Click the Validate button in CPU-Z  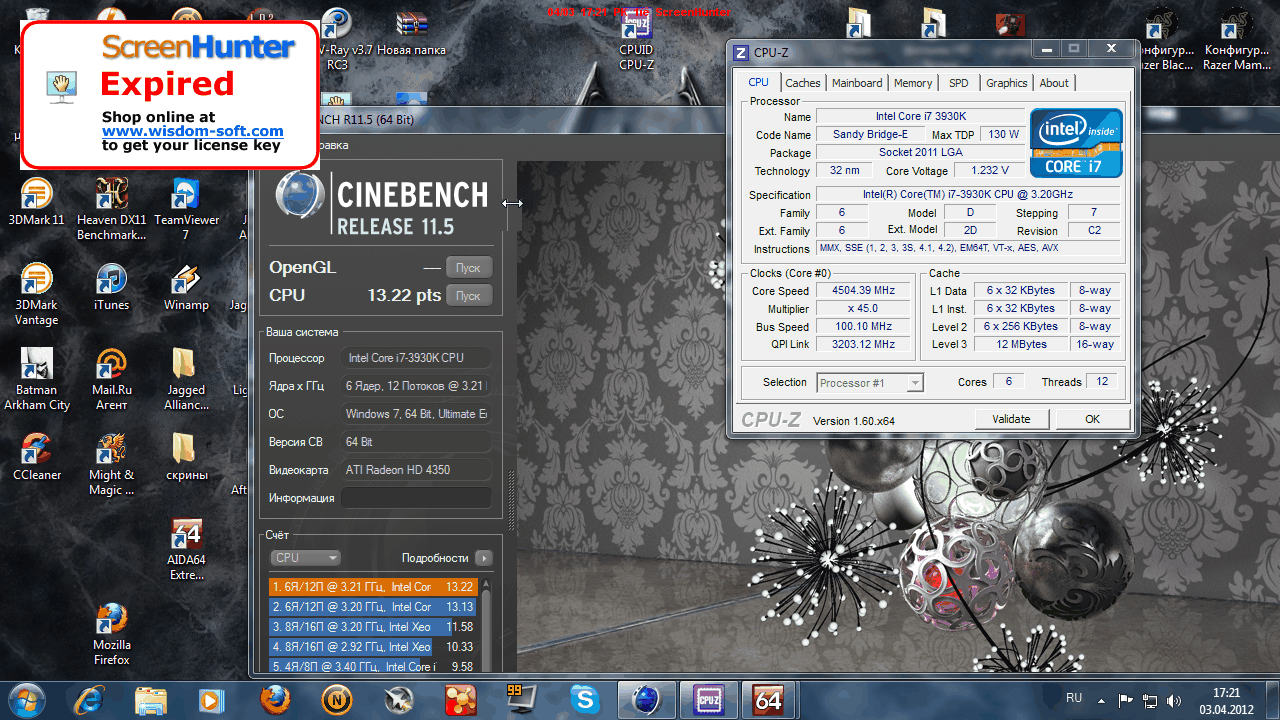[1011, 419]
